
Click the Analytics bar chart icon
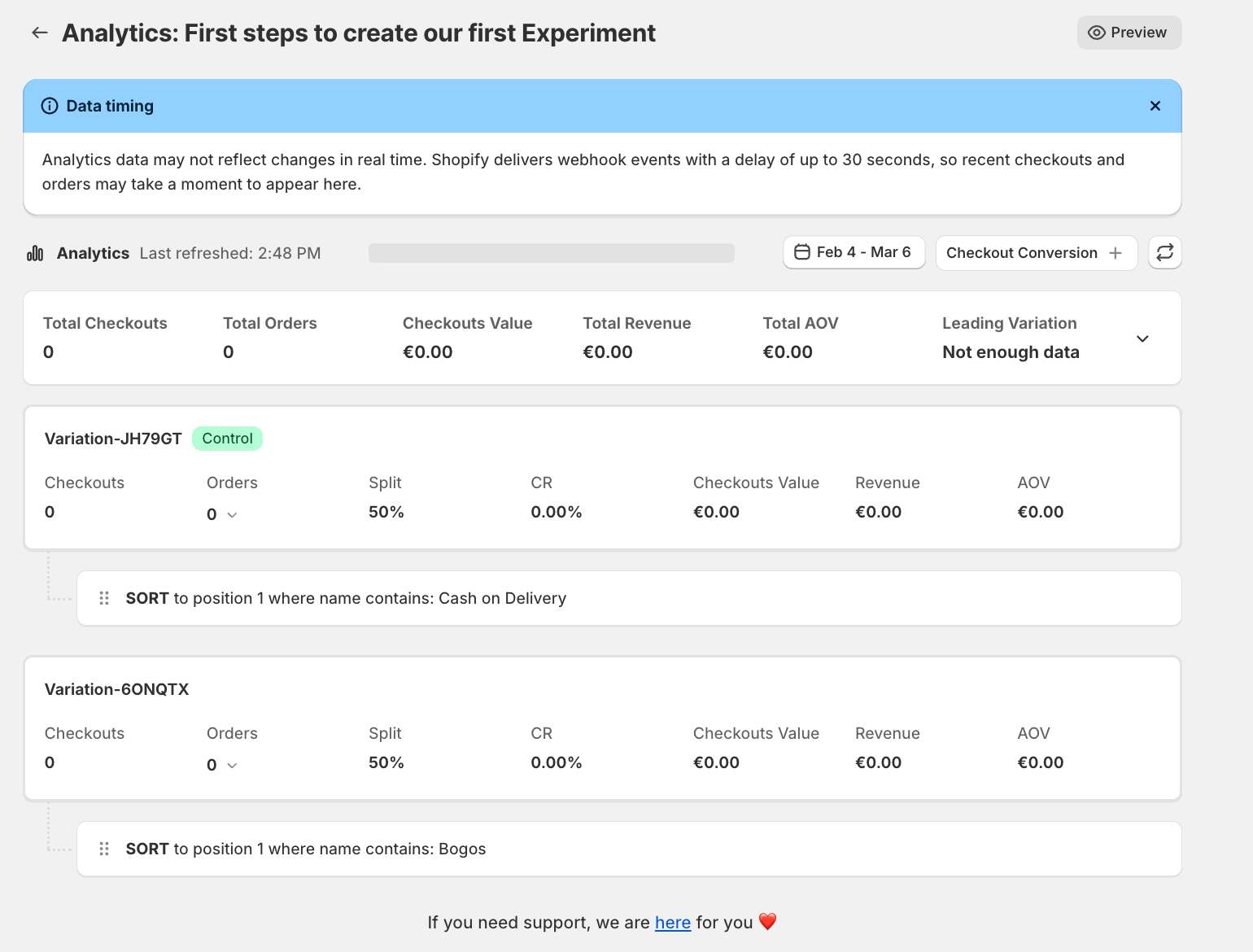pos(35,253)
